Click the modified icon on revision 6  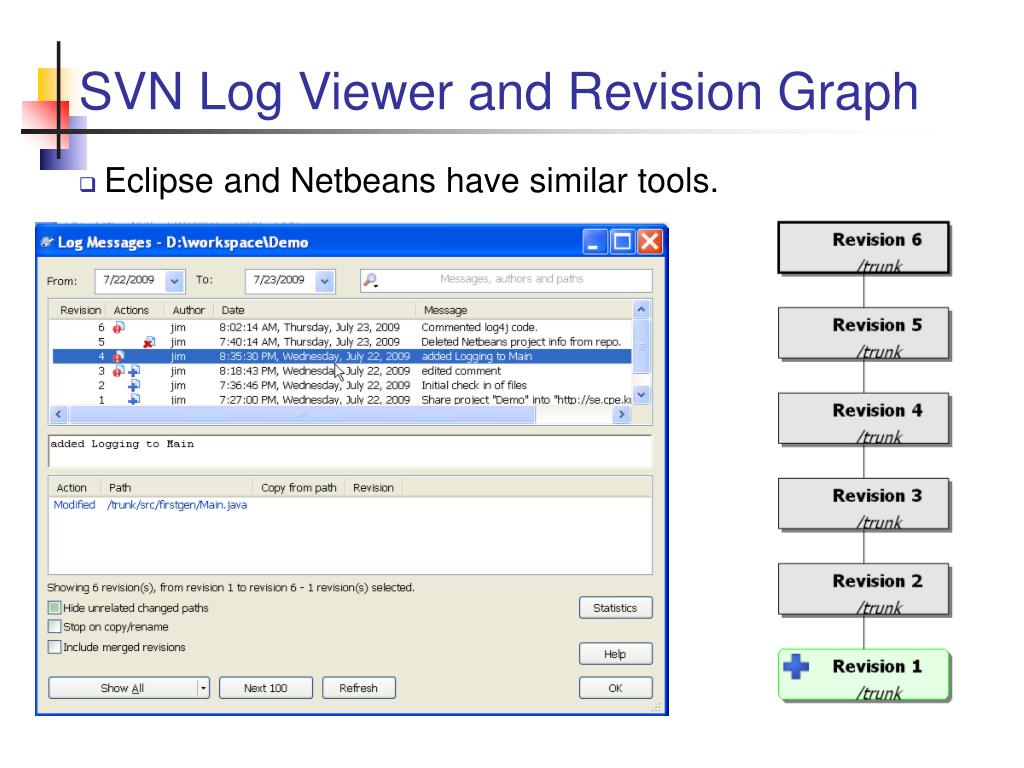(x=118, y=327)
